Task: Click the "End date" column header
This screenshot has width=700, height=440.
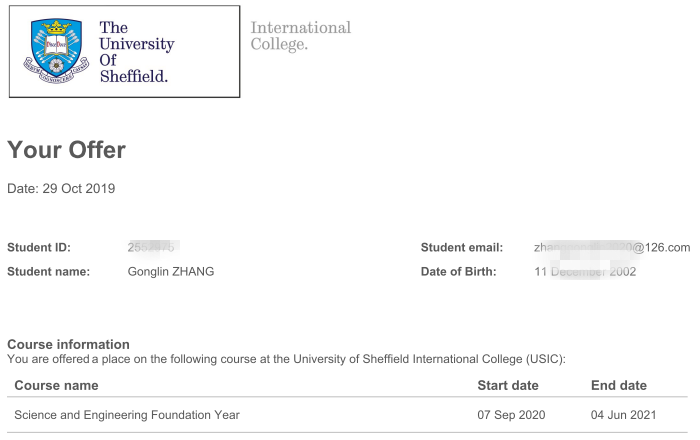Action: 619,385
